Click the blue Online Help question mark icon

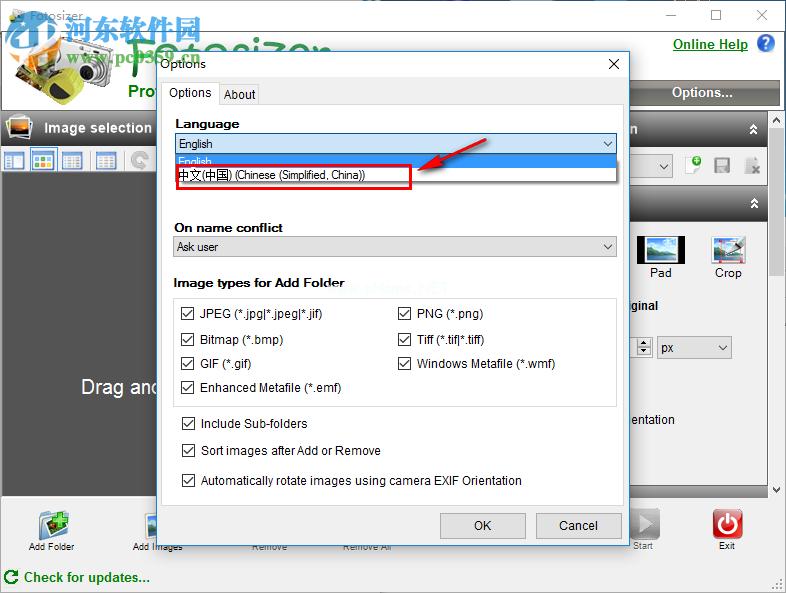tap(766, 43)
